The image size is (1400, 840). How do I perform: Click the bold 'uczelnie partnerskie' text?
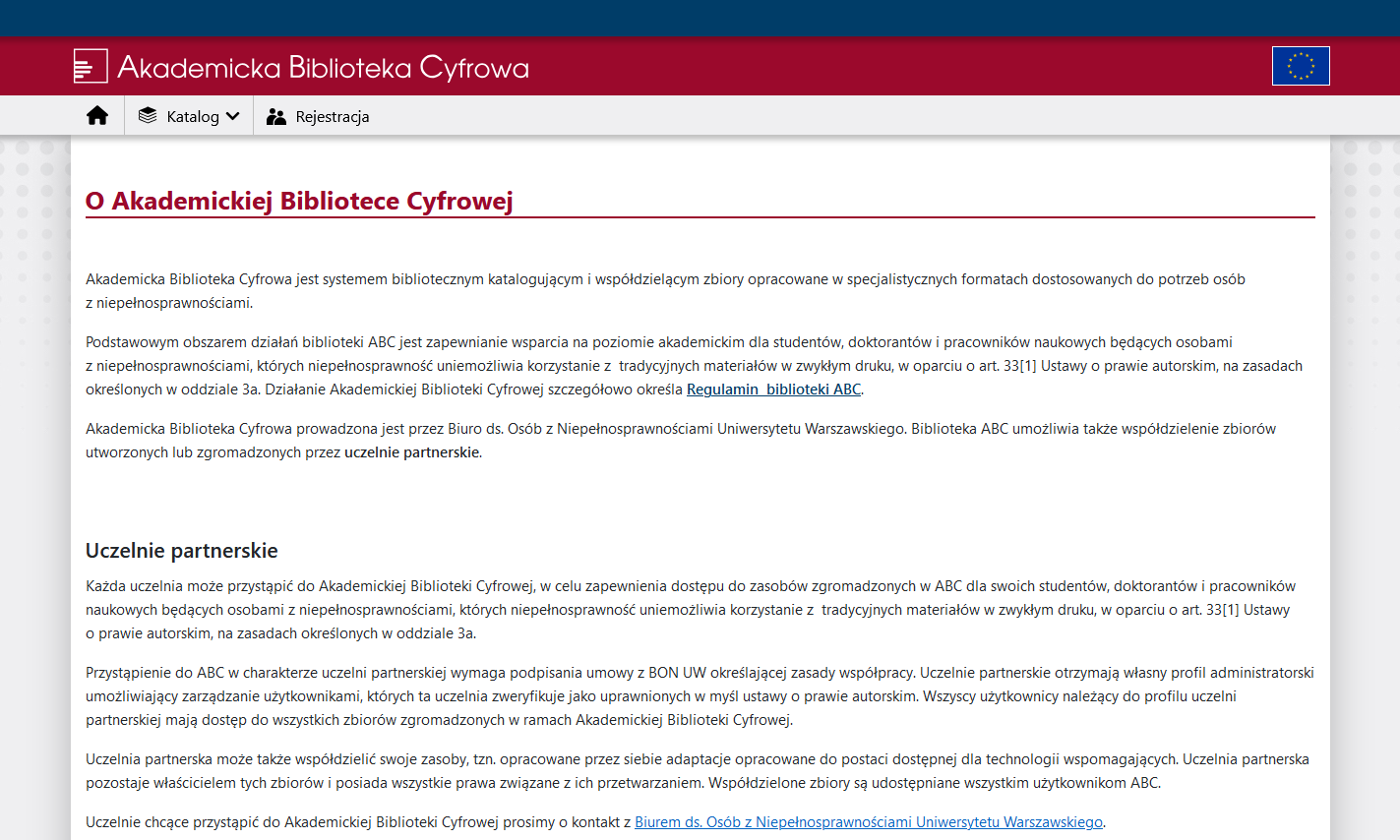(412, 452)
